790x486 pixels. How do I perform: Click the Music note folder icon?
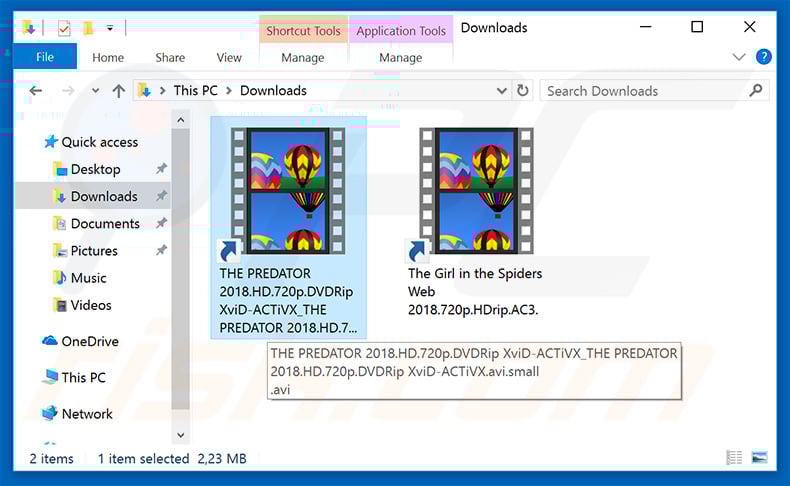coord(59,277)
